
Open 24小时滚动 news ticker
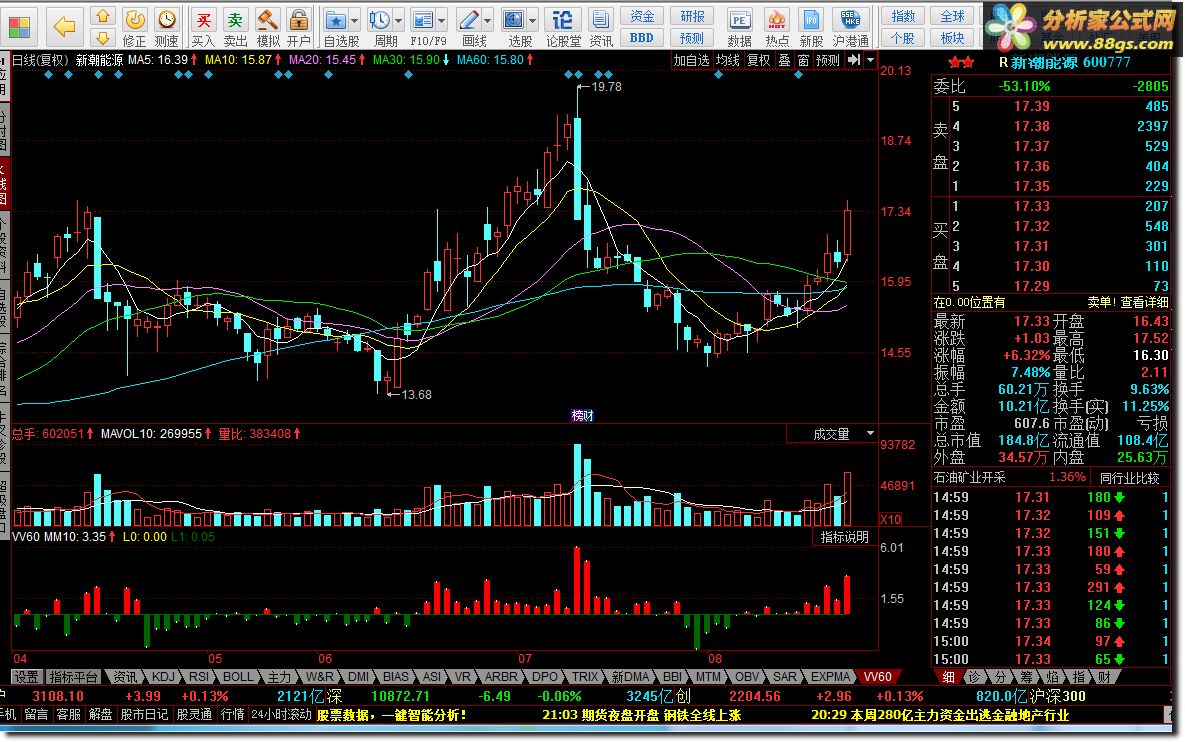point(281,714)
